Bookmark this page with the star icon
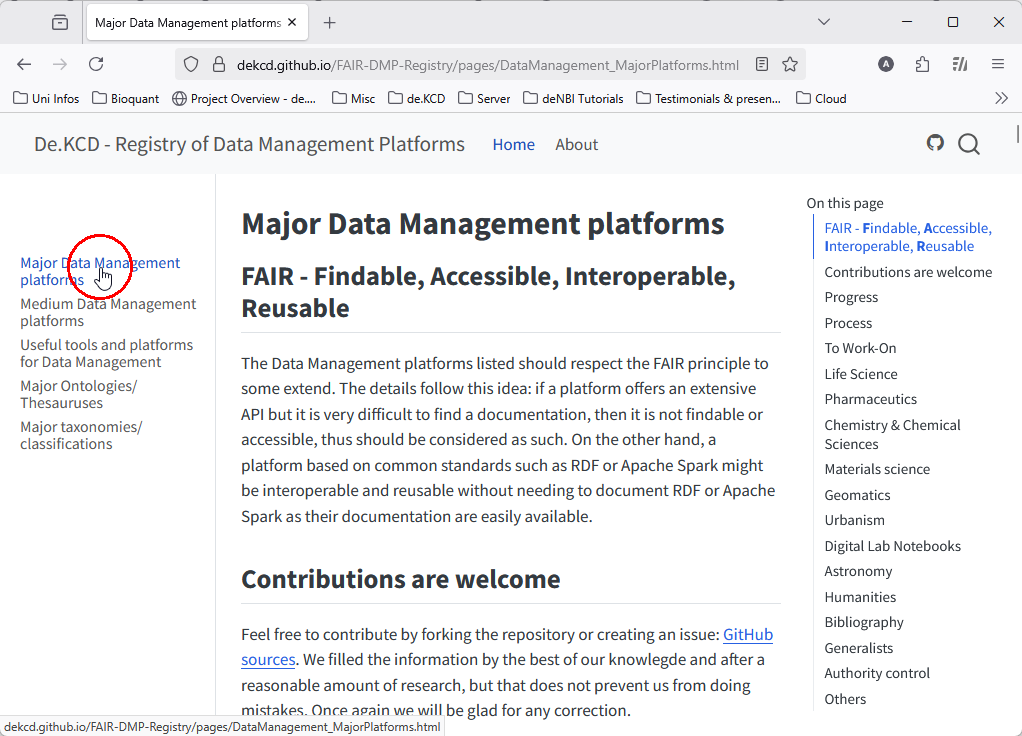 pos(790,64)
